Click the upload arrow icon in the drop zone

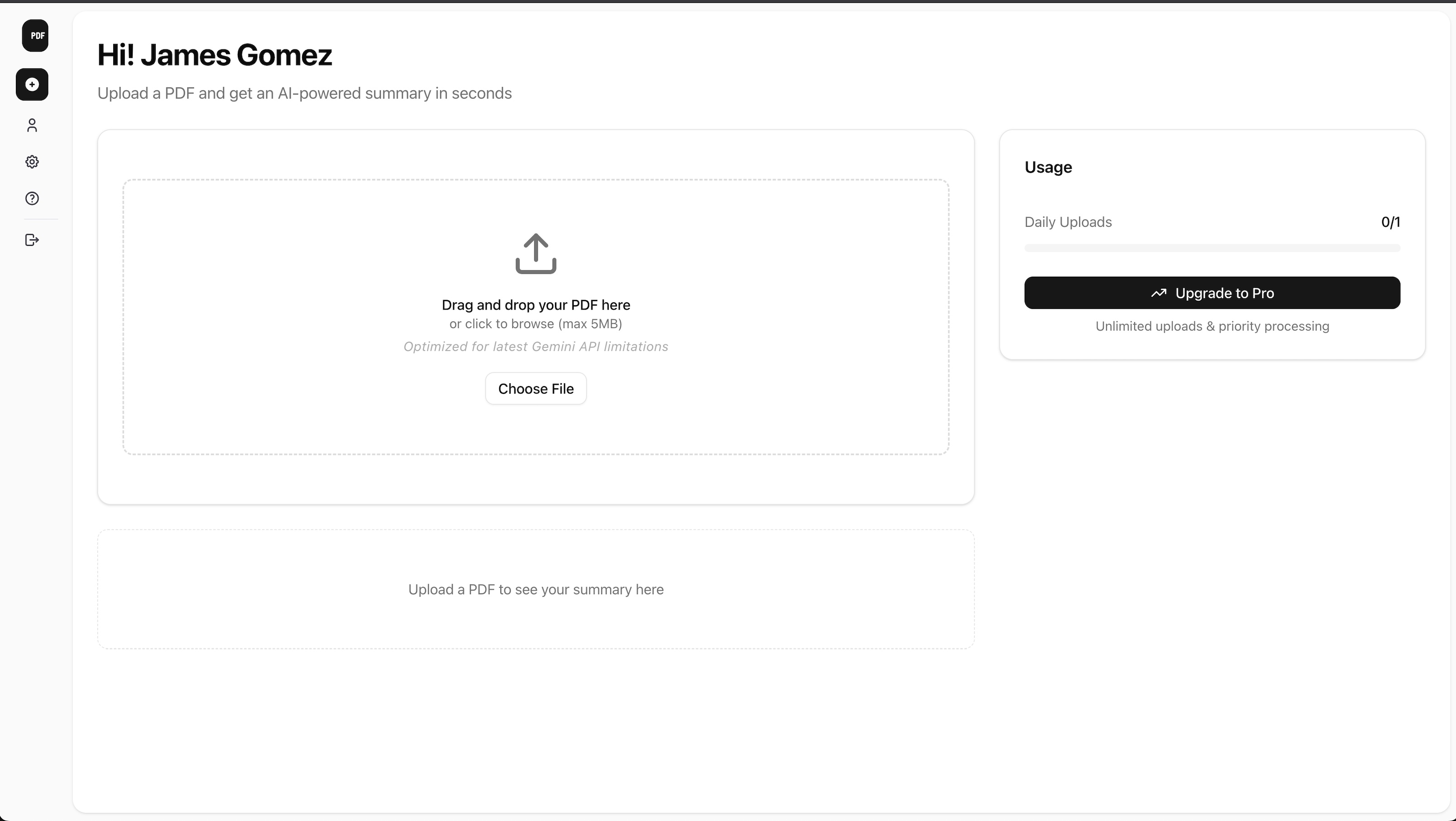coord(536,254)
